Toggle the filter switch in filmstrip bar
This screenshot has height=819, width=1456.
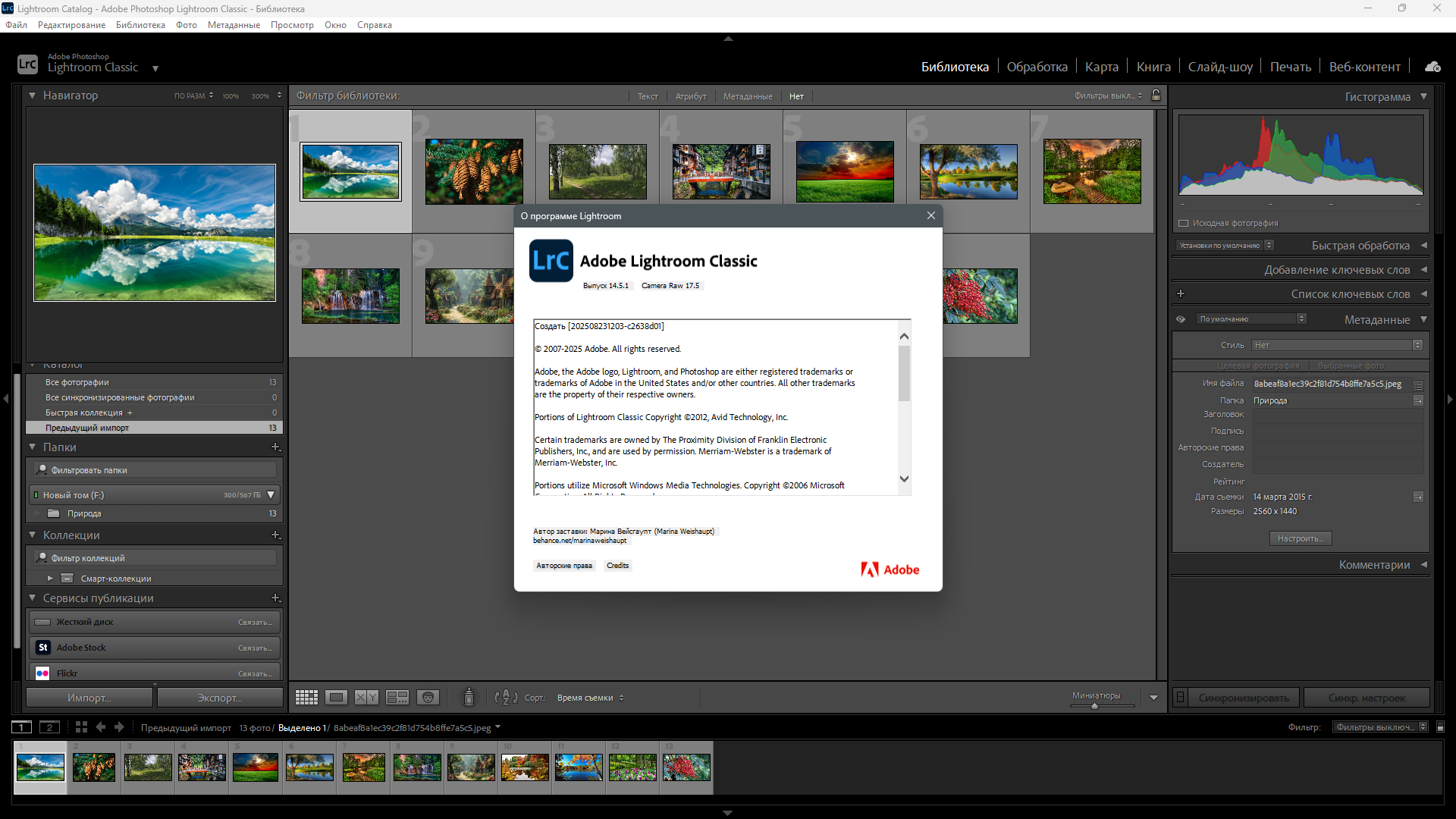click(x=1441, y=727)
